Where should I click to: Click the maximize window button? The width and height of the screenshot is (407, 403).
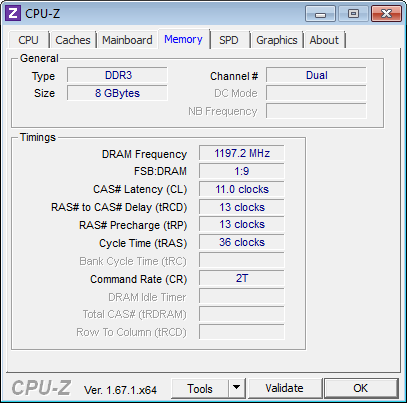pos(353,14)
